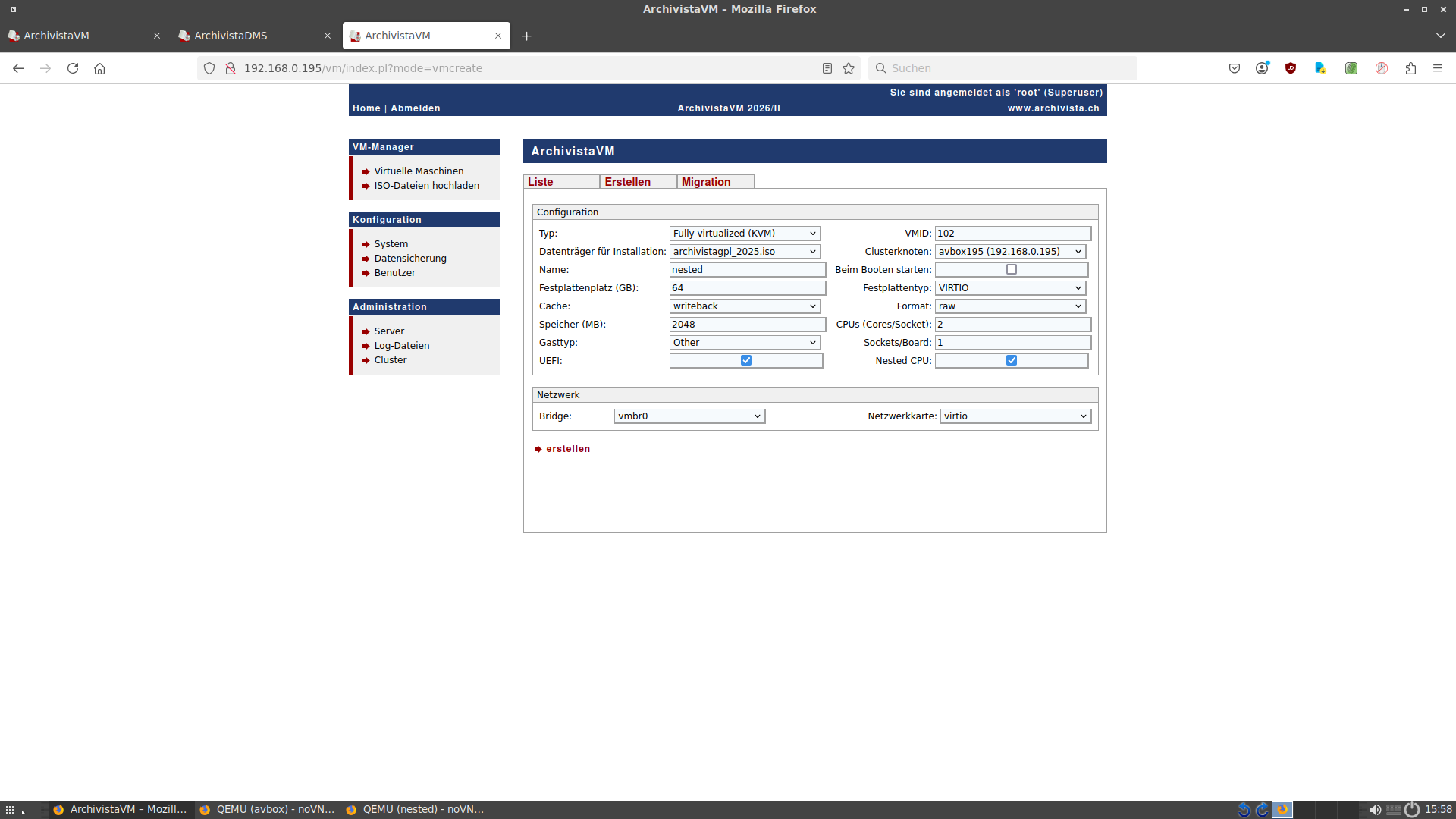Viewport: 1456px width, 819px height.
Task: Open new browser tab with plus icon
Action: 527,36
